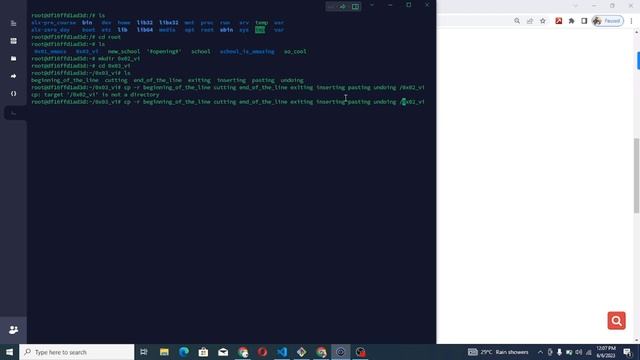Open Opera browser from the taskbar
Viewport: 640px width, 360px height.
click(x=262, y=352)
